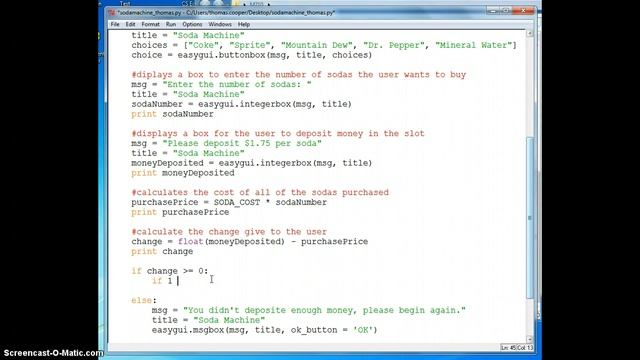This screenshot has height=360, width=640.
Task: Click the line 'purchasePrice = SODA_COST * sodaNumber'
Action: (229, 202)
